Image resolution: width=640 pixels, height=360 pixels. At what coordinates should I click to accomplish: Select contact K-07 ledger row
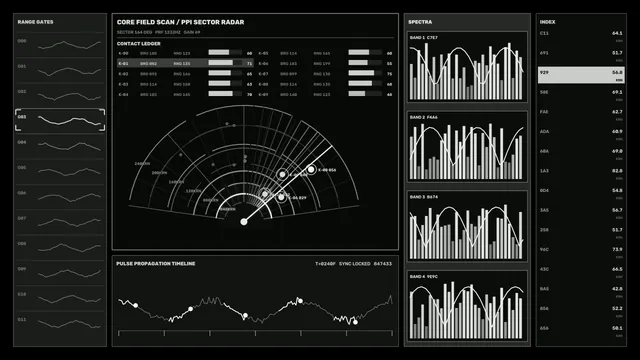[325, 74]
